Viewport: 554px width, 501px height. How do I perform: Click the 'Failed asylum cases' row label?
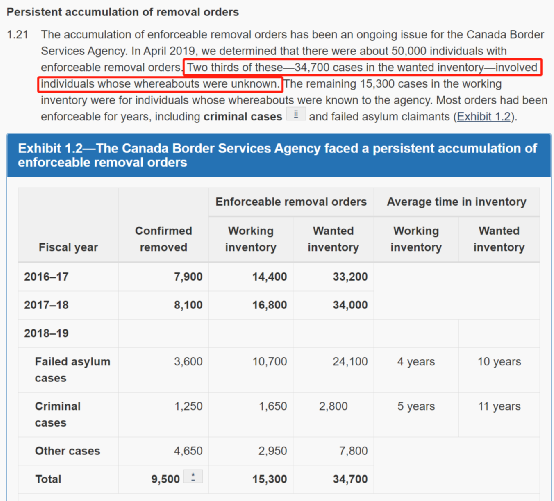click(x=73, y=370)
